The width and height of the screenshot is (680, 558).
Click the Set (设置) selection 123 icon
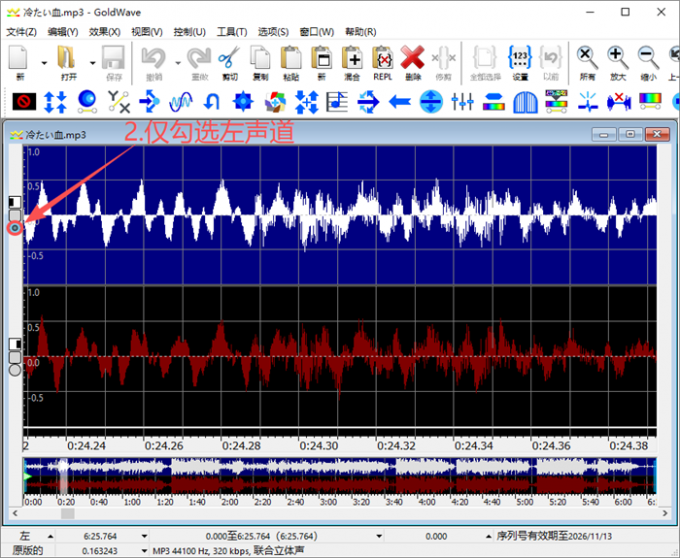coord(520,58)
